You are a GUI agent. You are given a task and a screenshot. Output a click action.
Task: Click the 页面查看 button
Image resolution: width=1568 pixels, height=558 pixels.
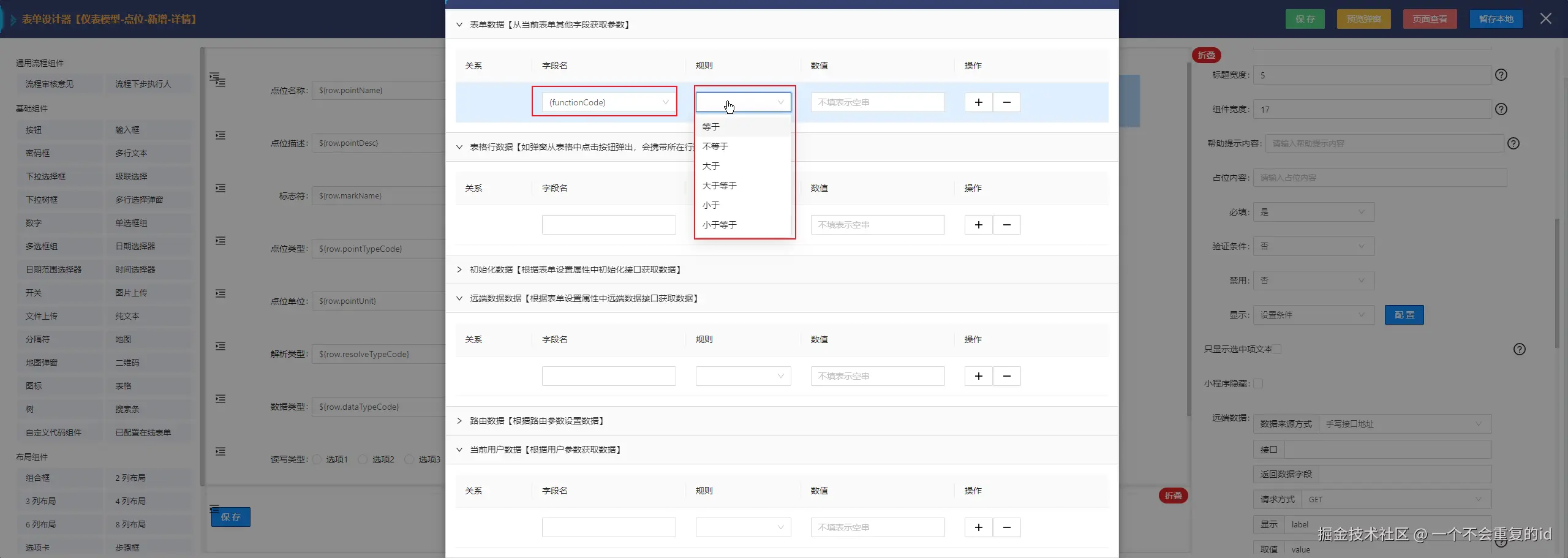click(x=1430, y=19)
